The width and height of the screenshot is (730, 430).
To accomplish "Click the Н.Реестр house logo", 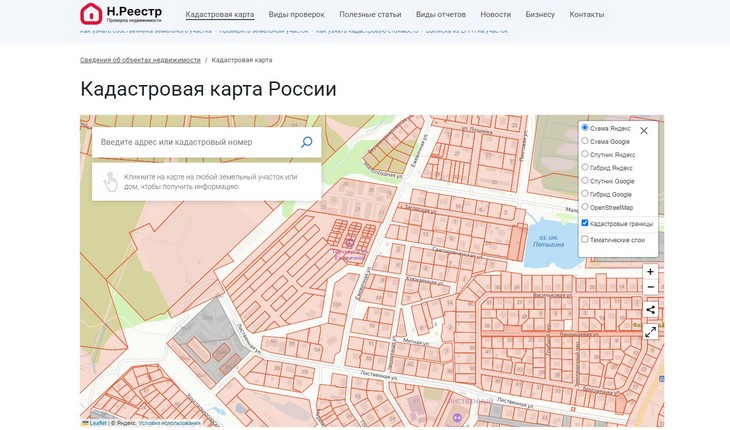I will pyautogui.click(x=92, y=14).
